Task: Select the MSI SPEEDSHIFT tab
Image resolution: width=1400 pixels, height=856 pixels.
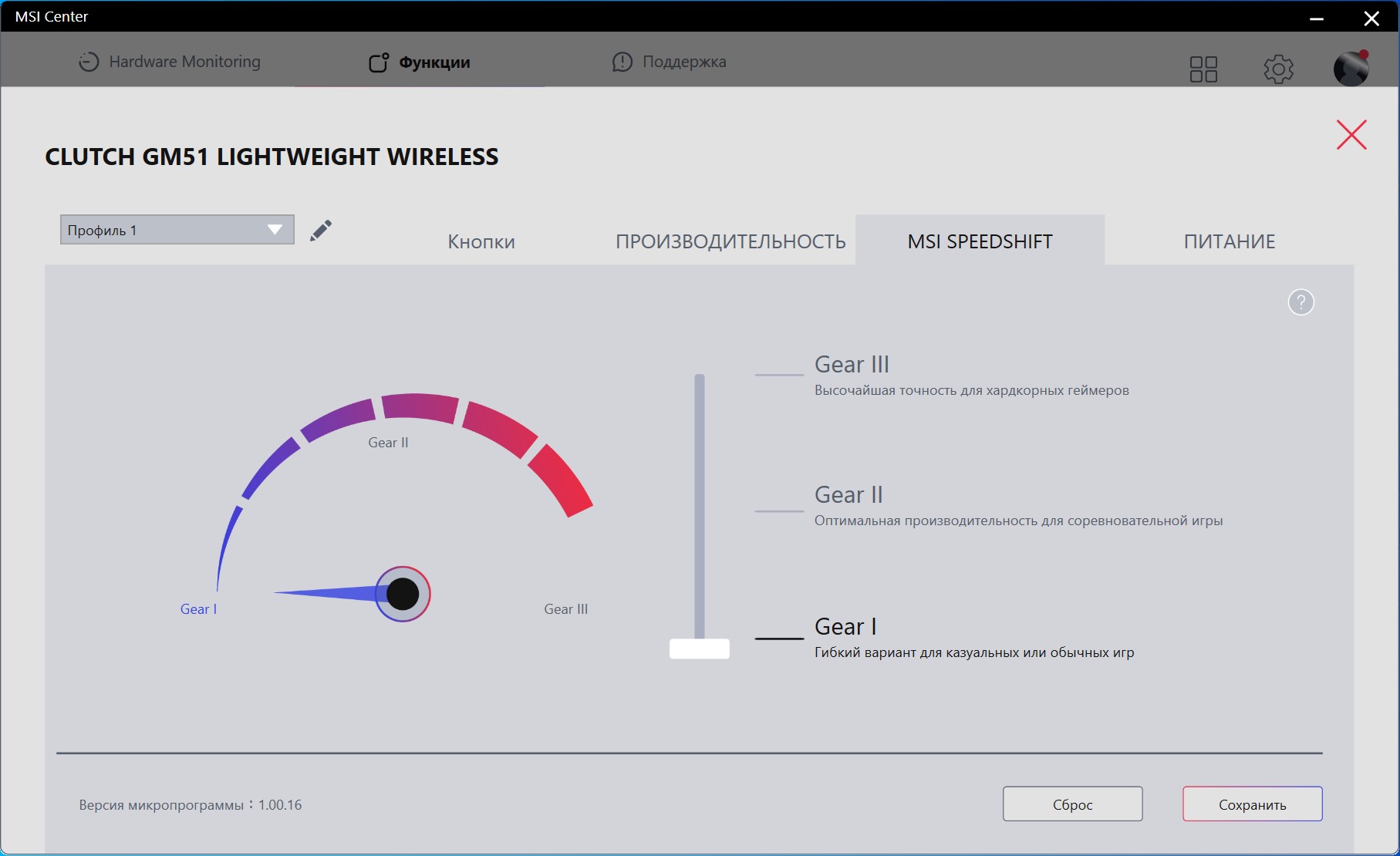Action: coord(980,241)
